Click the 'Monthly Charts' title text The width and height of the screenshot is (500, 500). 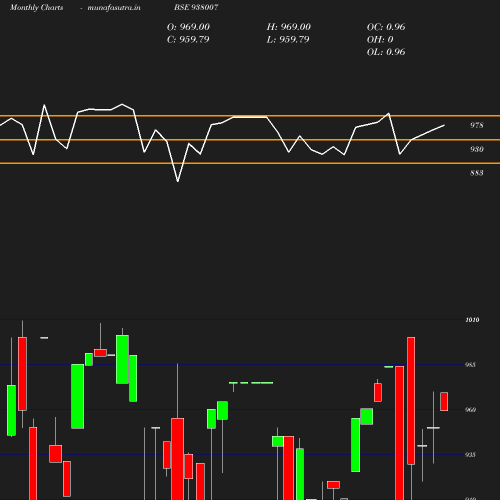37,7
